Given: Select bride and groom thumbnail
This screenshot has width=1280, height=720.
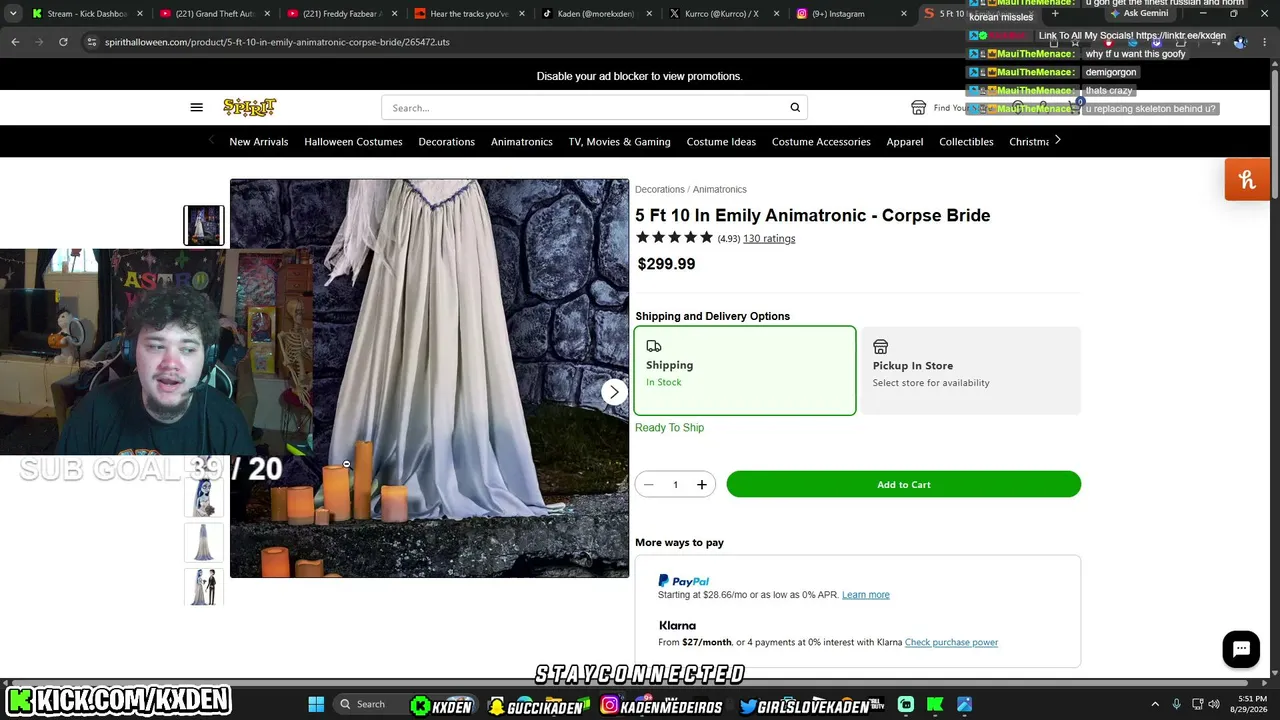Looking at the screenshot, I should pyautogui.click(x=204, y=587).
